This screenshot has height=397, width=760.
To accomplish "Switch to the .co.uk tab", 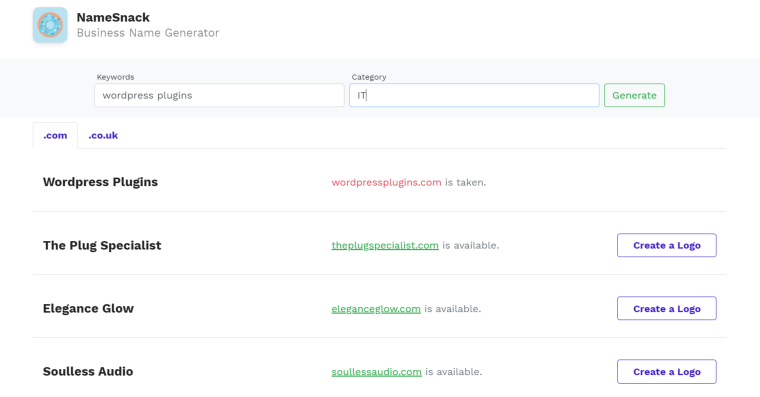I will [103, 136].
